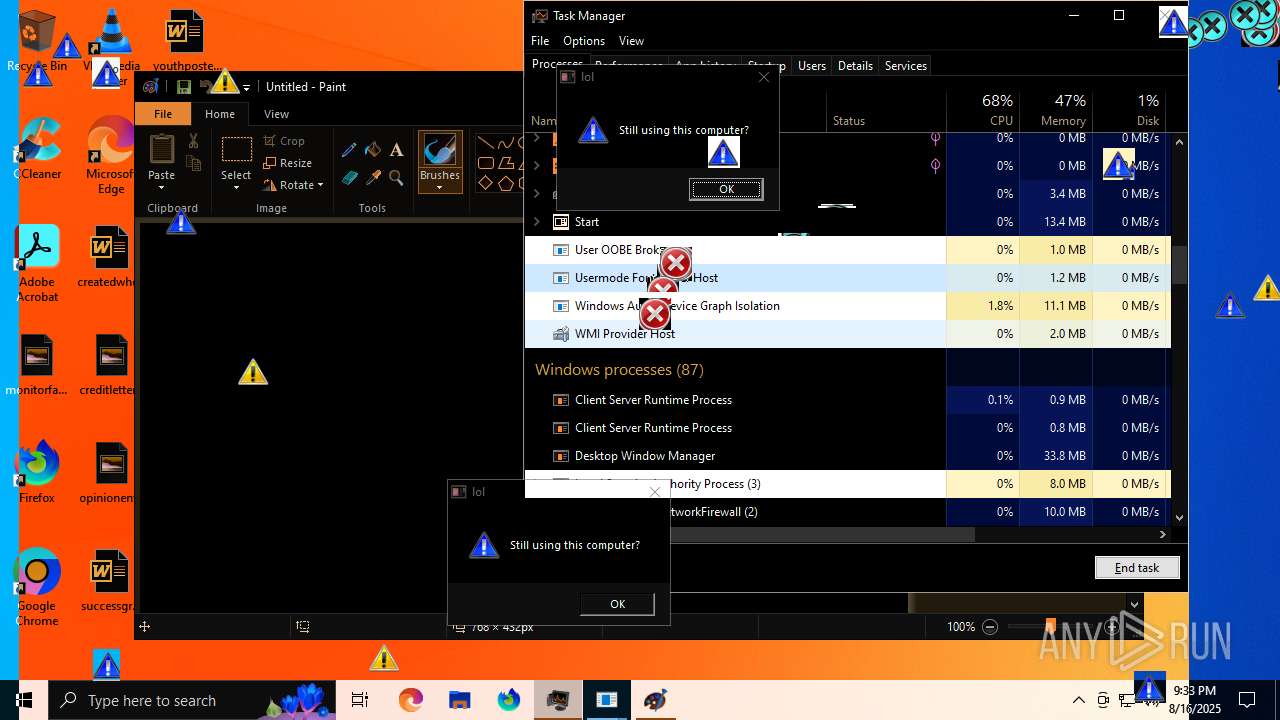Open the CCleaner desktop shortcut
Image resolution: width=1280 pixels, height=720 pixels.
tap(37, 149)
